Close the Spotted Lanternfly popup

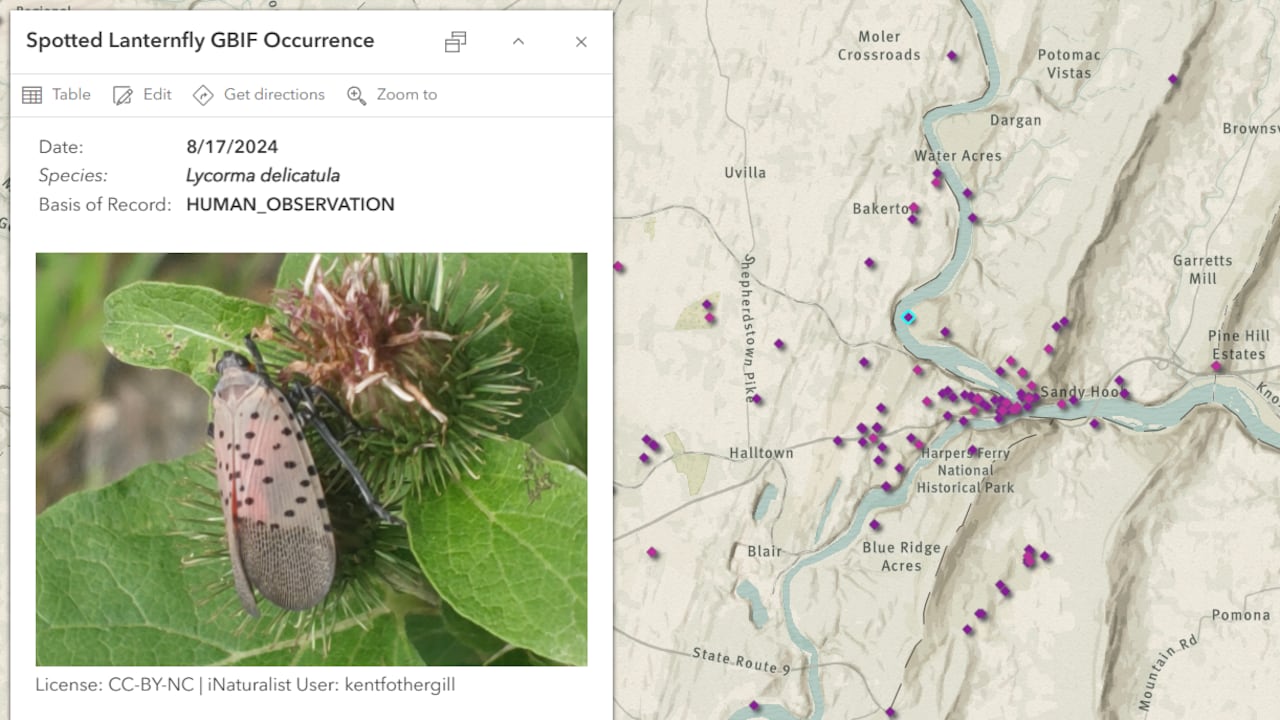click(581, 42)
